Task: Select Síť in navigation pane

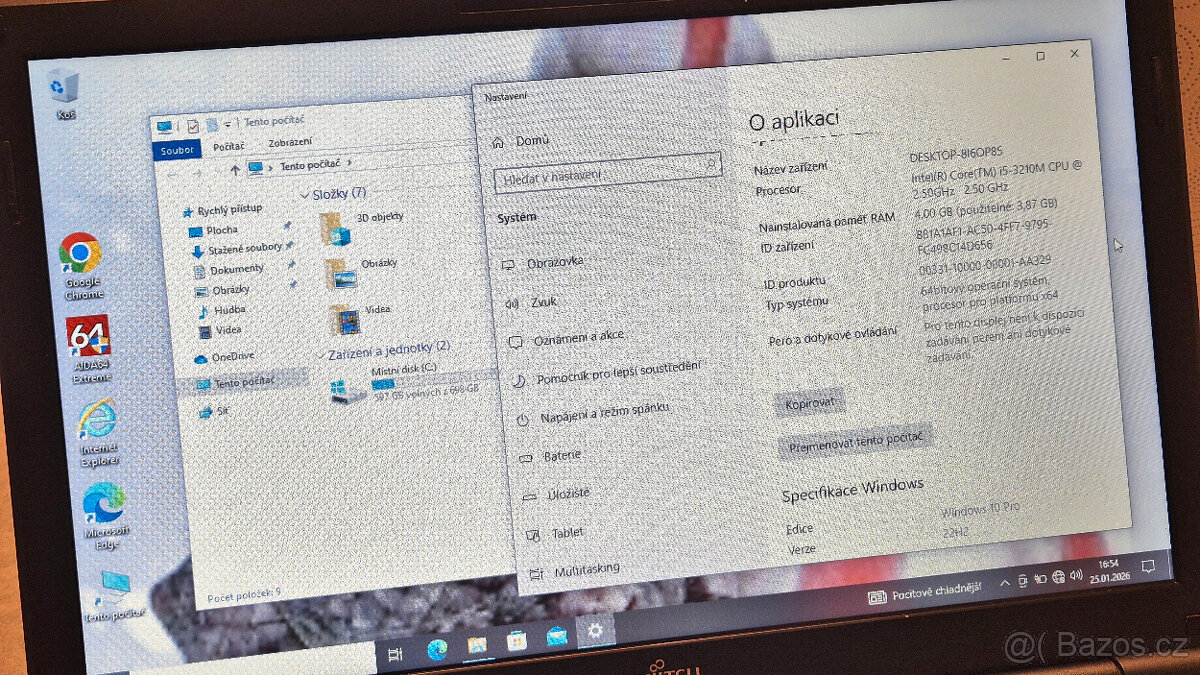Action: [221, 410]
